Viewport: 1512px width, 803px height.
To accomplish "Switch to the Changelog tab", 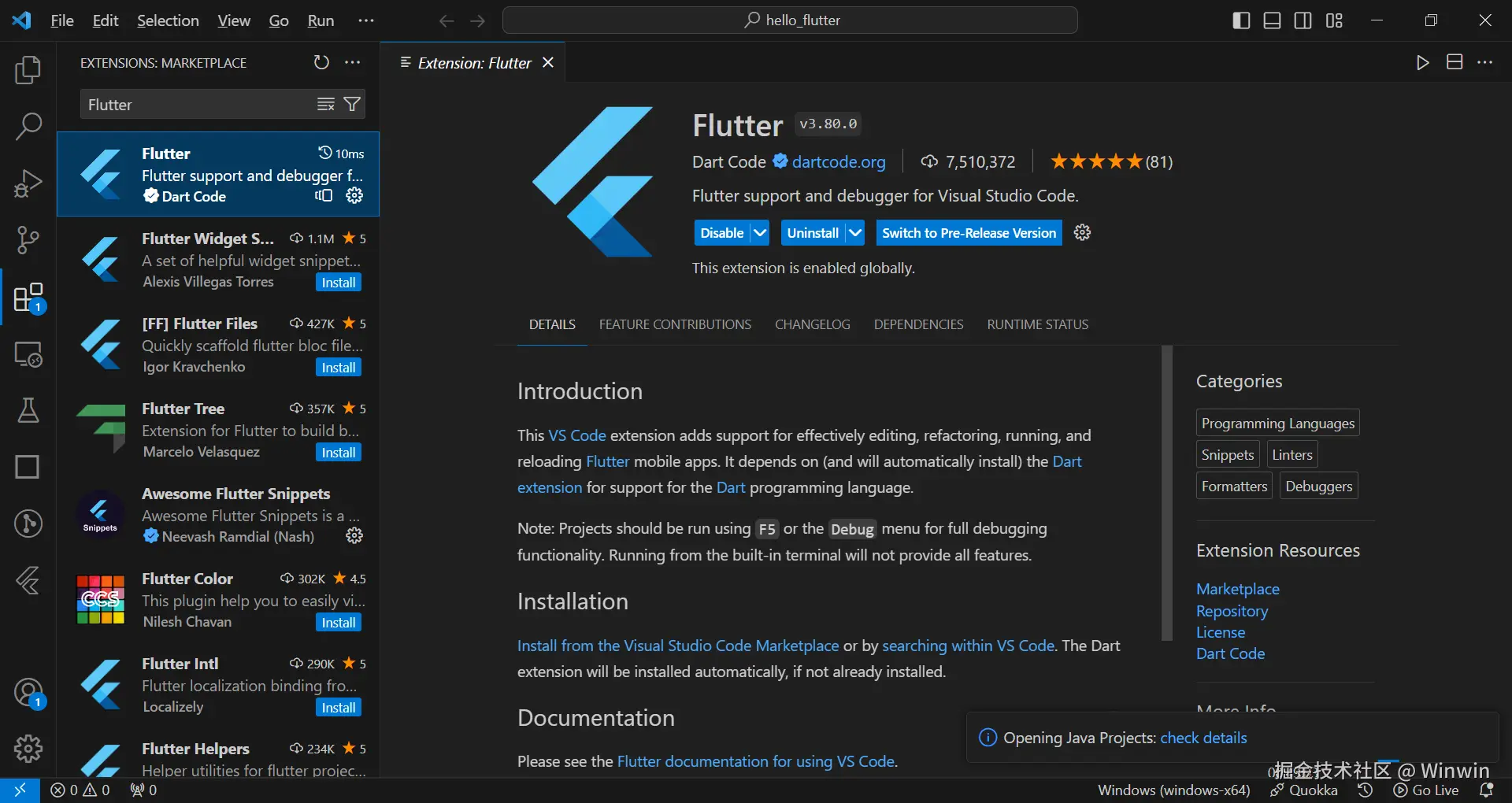I will tap(813, 324).
